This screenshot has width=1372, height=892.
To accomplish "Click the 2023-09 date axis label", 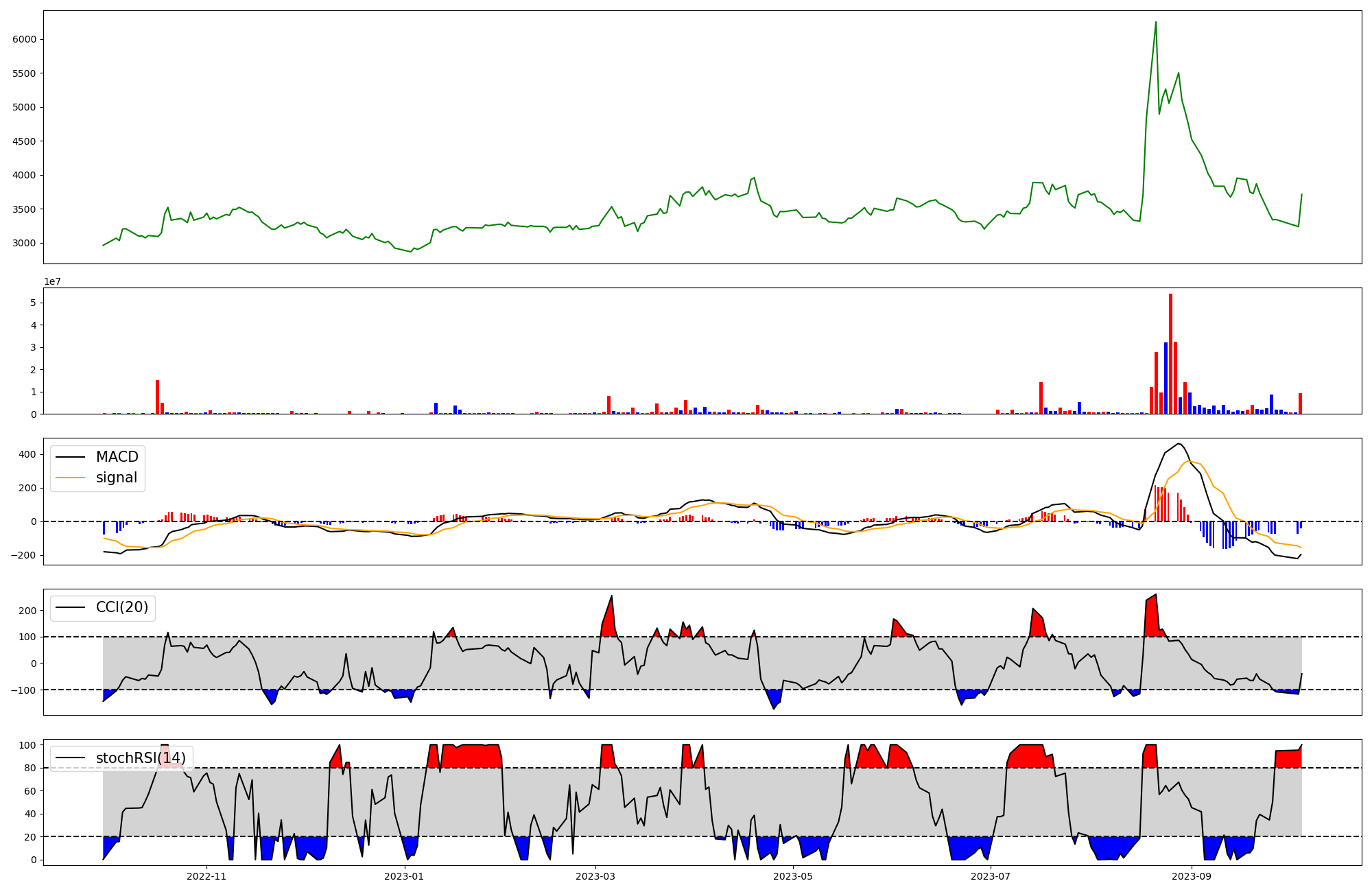I will tap(1192, 876).
